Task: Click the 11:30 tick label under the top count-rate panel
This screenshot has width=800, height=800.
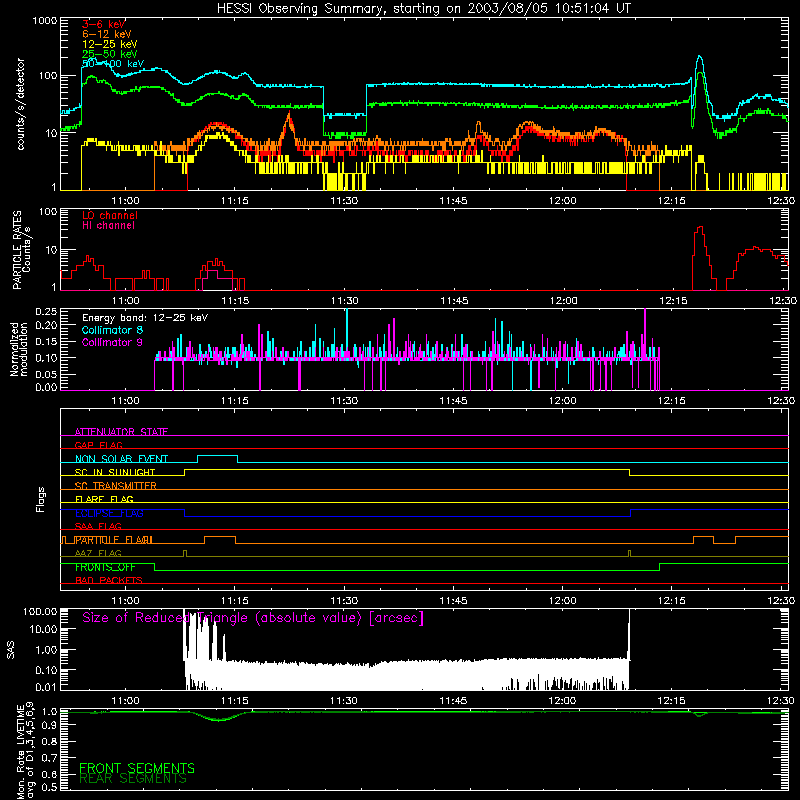Action: point(344,201)
